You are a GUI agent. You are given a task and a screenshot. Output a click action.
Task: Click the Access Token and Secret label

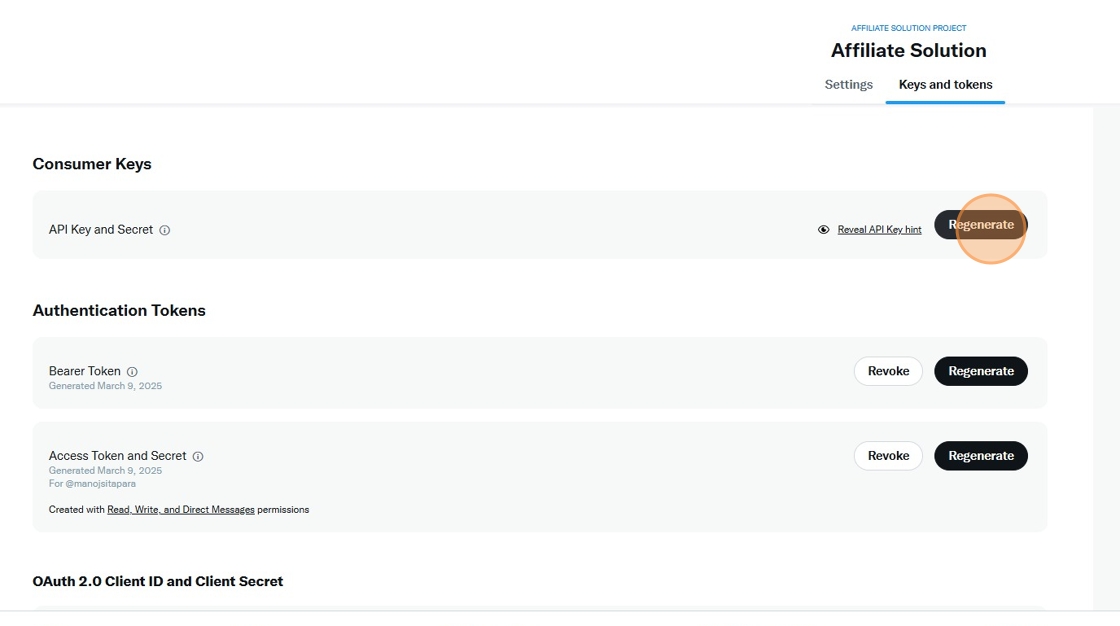[x=117, y=455]
